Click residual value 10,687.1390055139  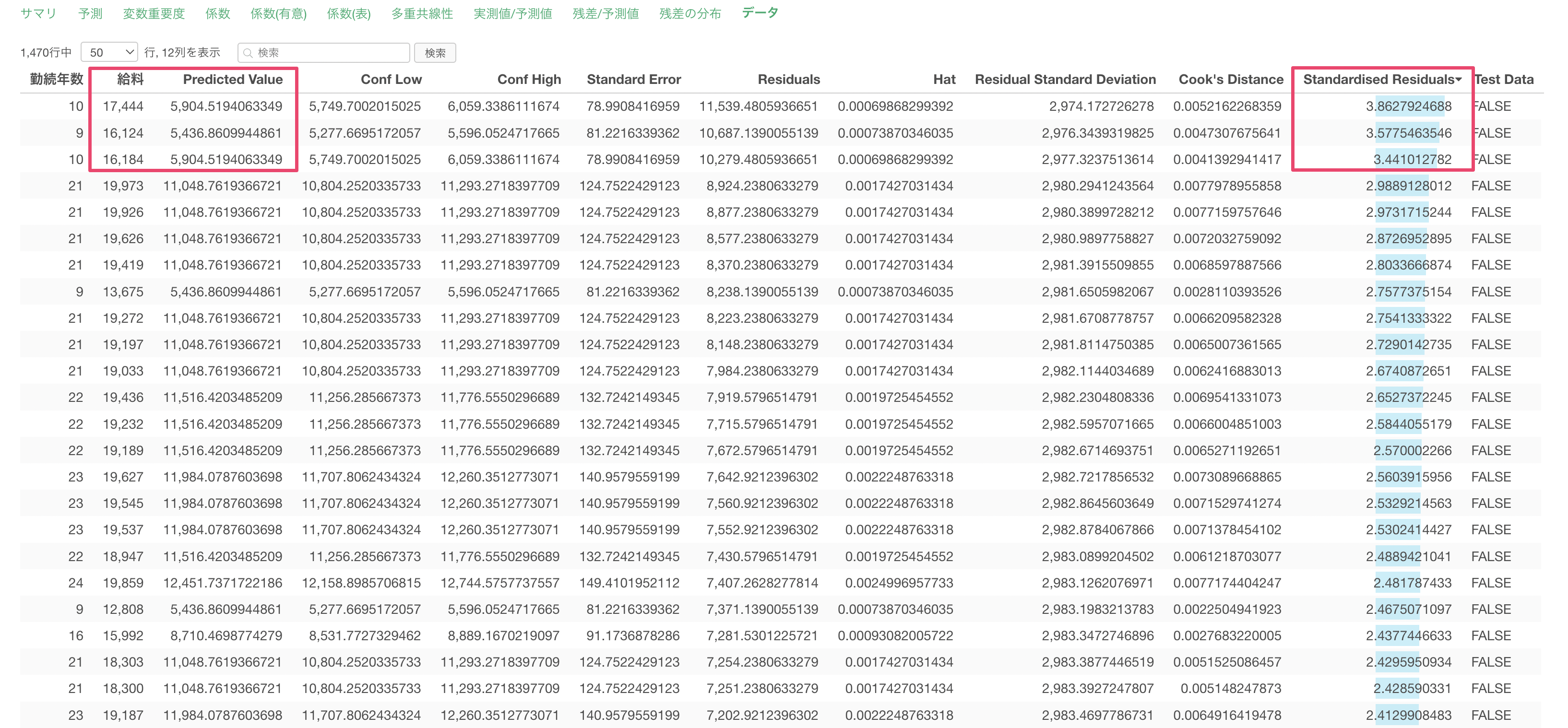[758, 132]
